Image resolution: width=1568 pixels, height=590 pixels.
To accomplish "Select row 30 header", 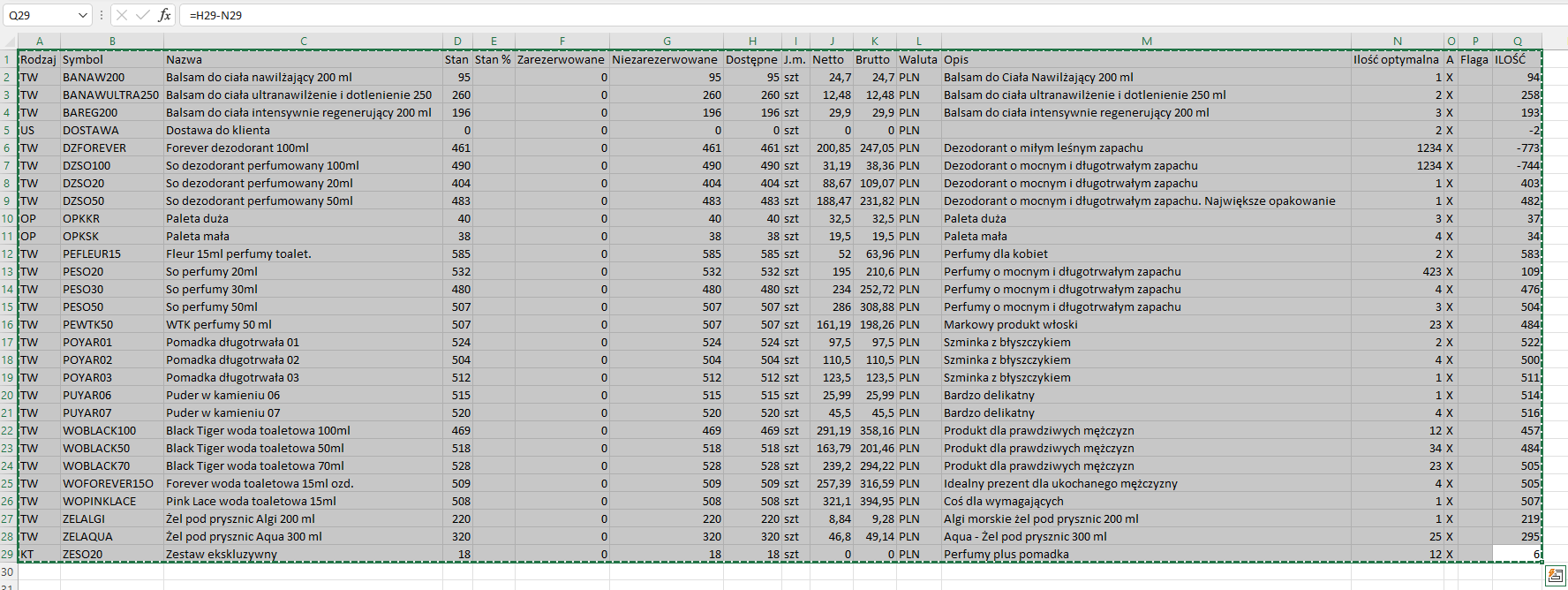I will click(9, 571).
